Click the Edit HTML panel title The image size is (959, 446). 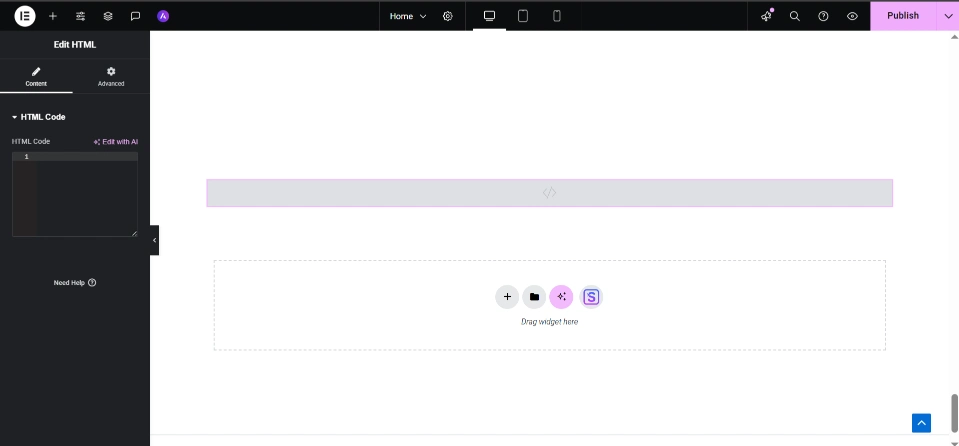75,45
